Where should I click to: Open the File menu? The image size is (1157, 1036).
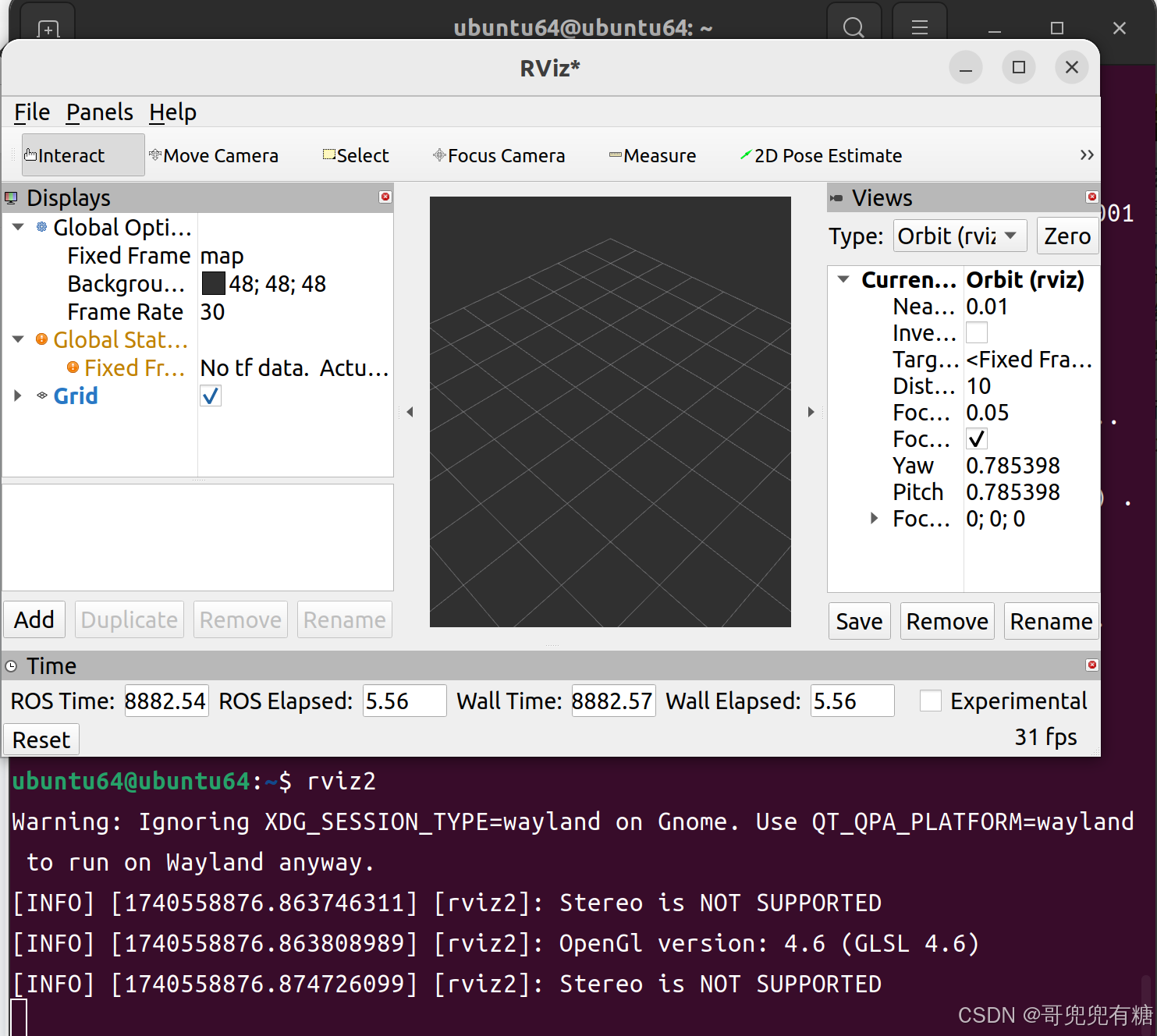(x=30, y=112)
